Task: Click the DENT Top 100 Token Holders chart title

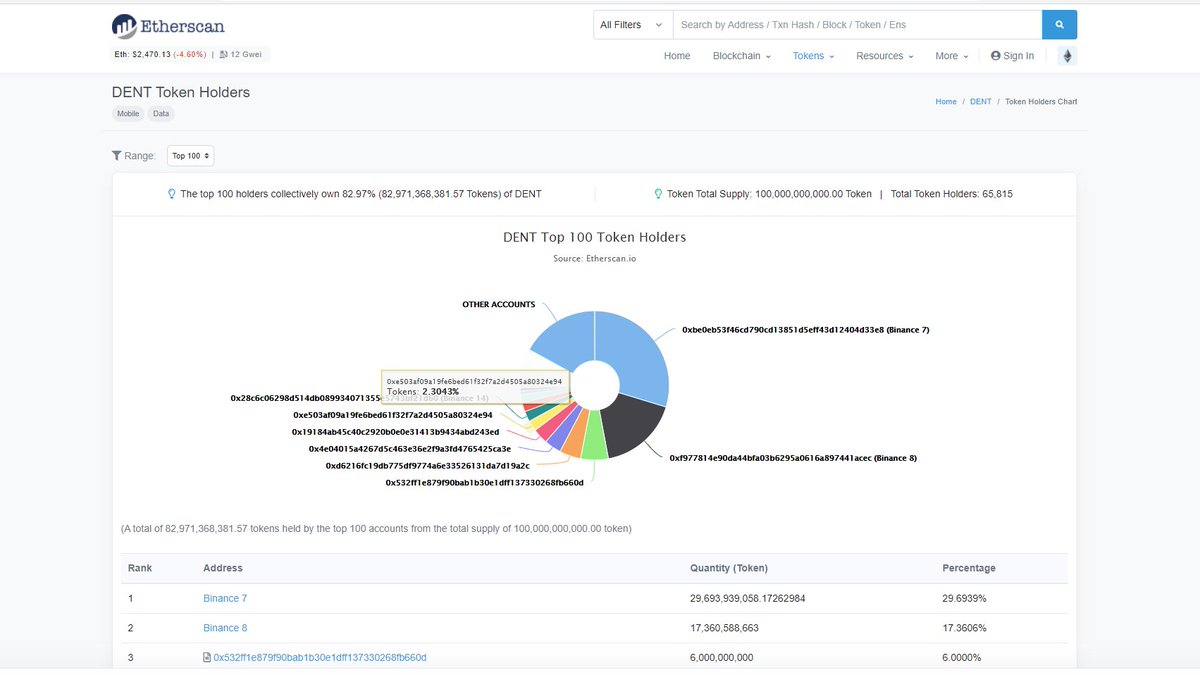Action: (595, 237)
